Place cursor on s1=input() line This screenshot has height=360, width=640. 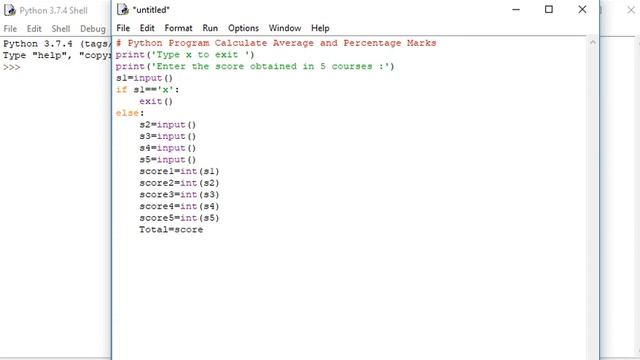point(144,78)
